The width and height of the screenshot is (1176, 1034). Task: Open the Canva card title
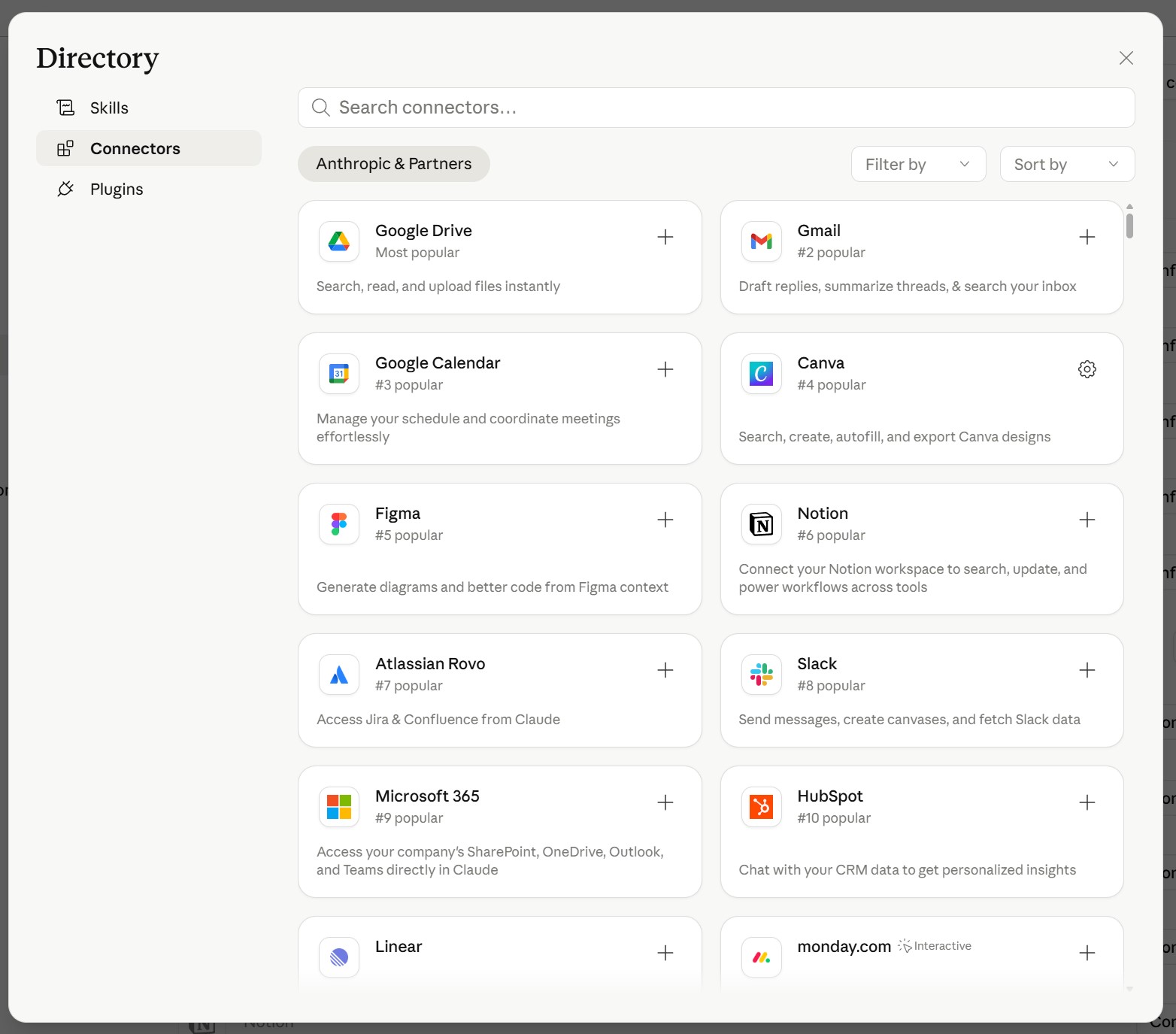tap(821, 363)
